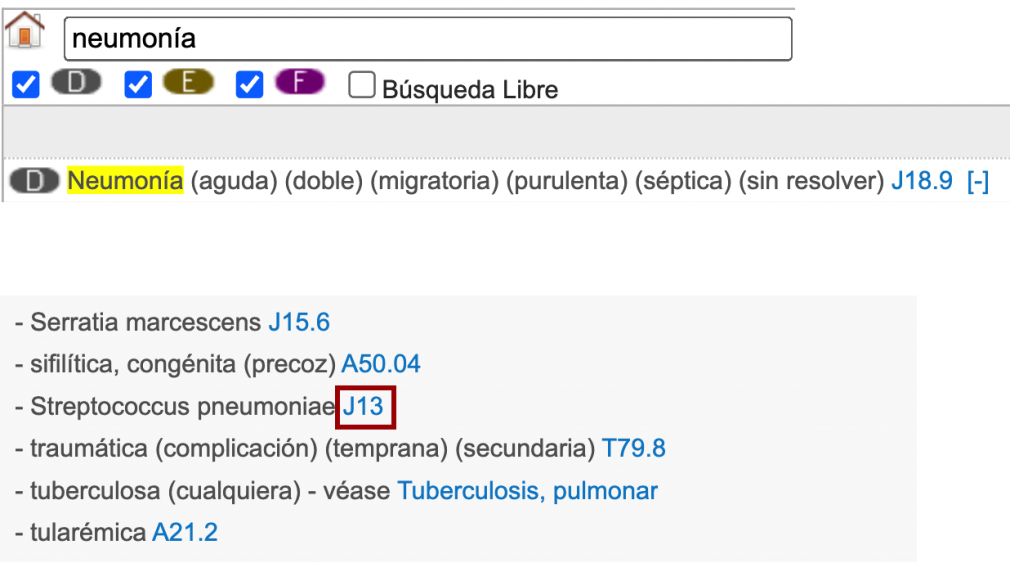Uncheck the D filter checkbox

click(x=26, y=86)
